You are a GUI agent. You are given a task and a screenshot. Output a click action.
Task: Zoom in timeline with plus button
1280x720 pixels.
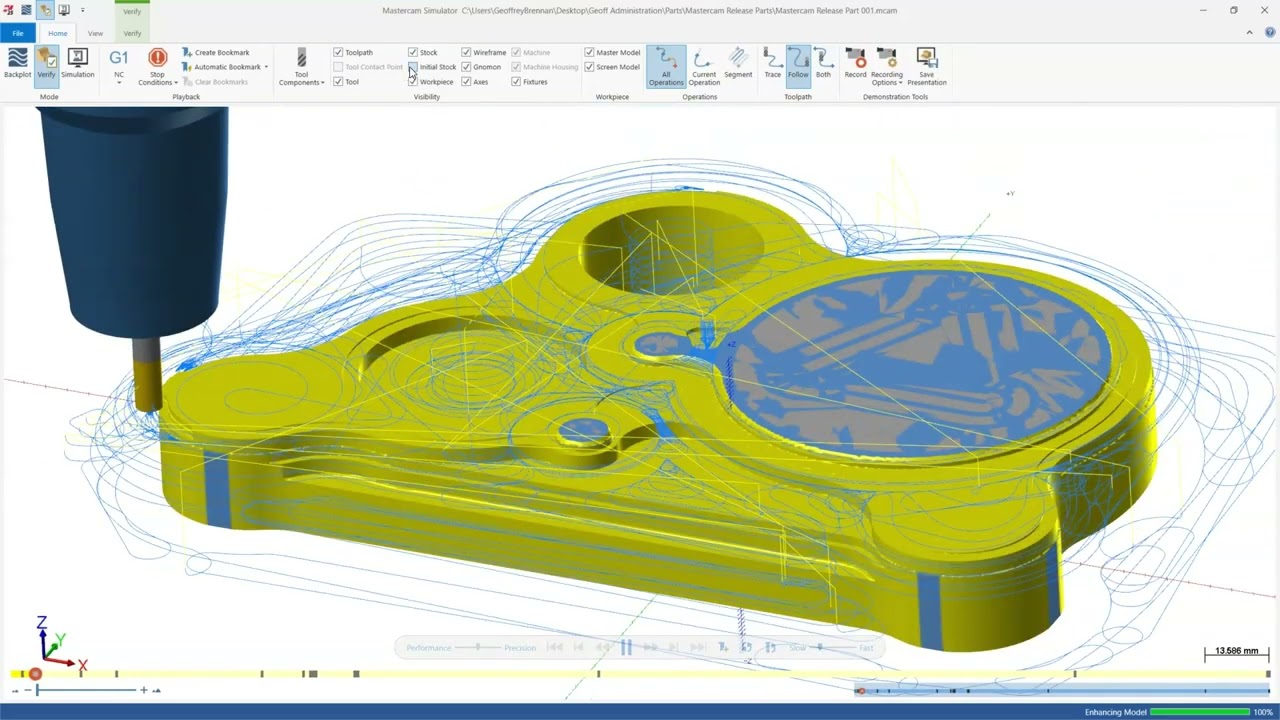click(x=143, y=690)
